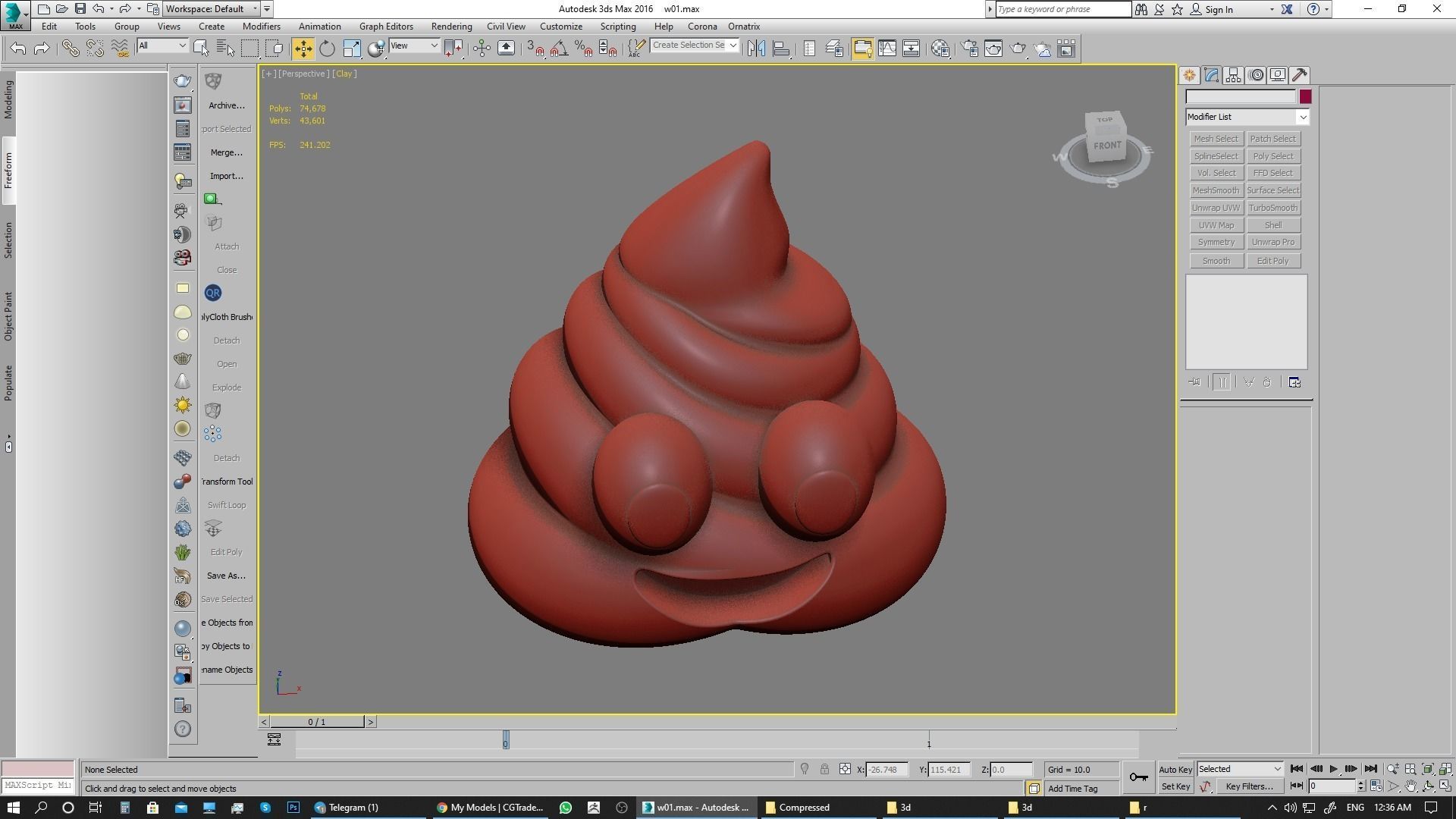
Task: Toggle the 3D Snaps button
Action: coord(534,49)
